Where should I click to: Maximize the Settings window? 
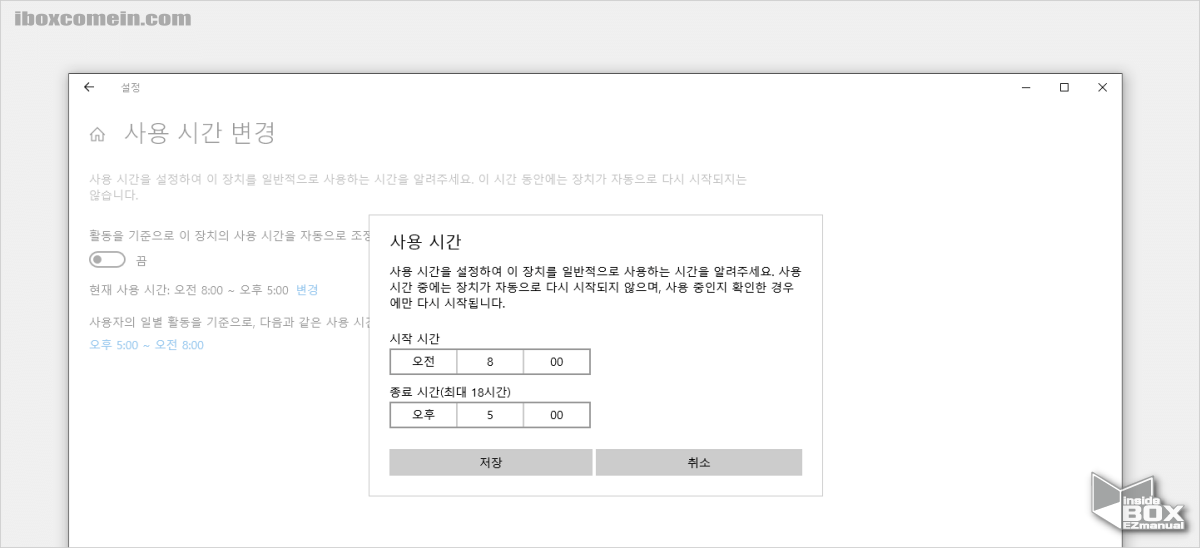[1064, 87]
